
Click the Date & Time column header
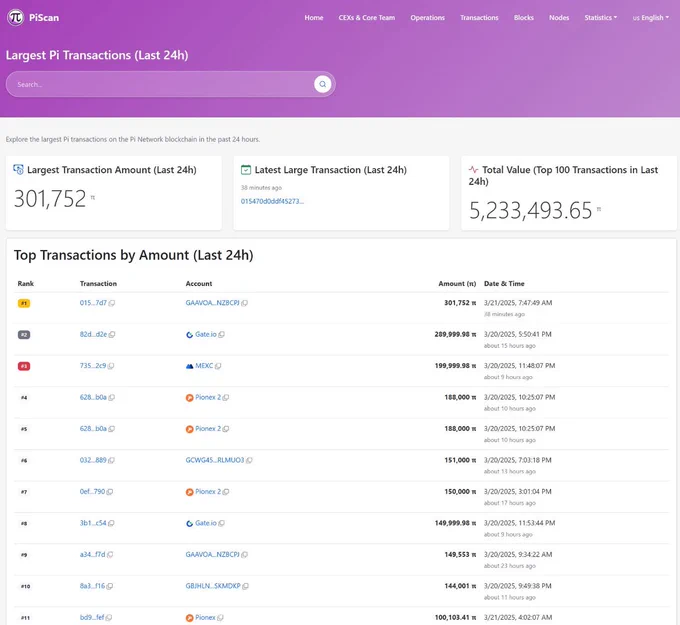coord(504,283)
